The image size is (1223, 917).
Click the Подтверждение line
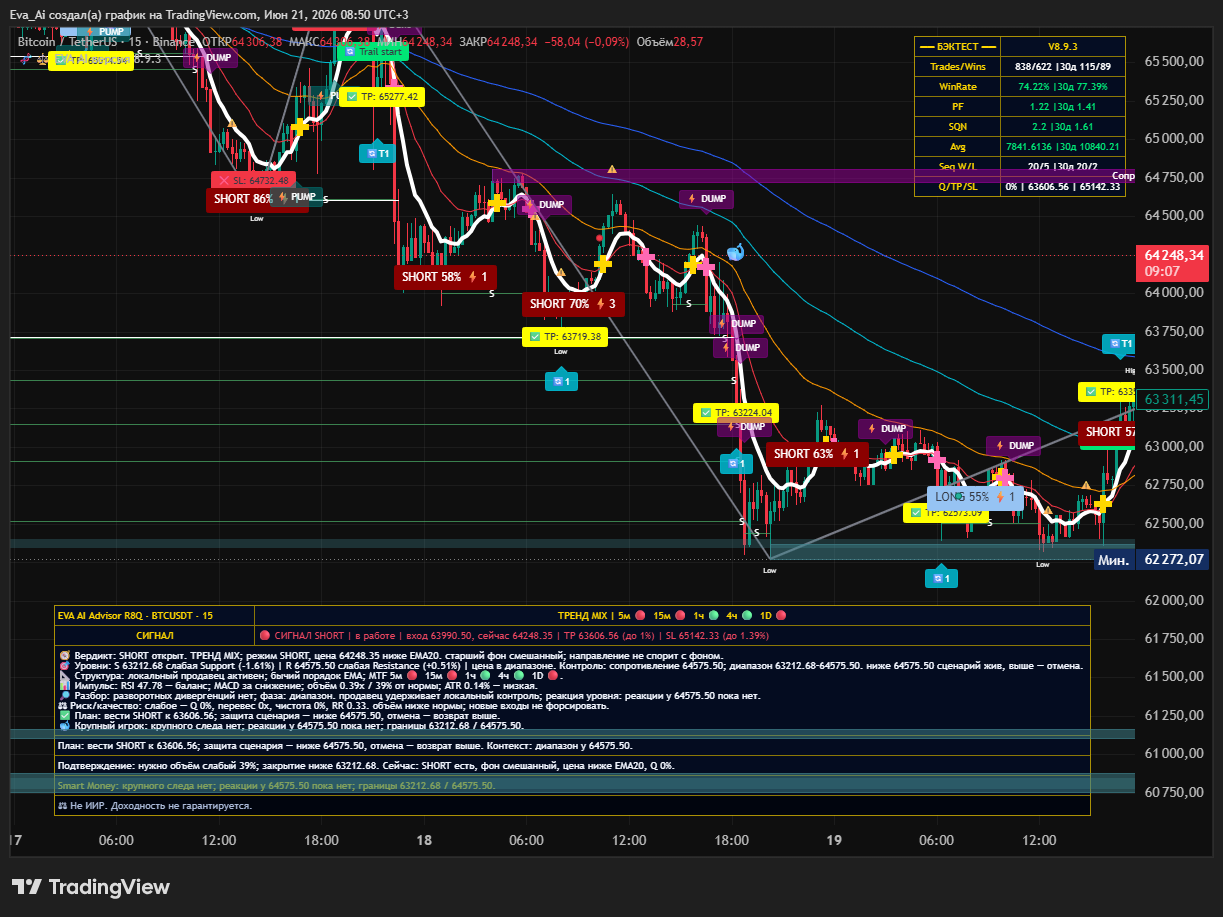[x=366, y=765]
